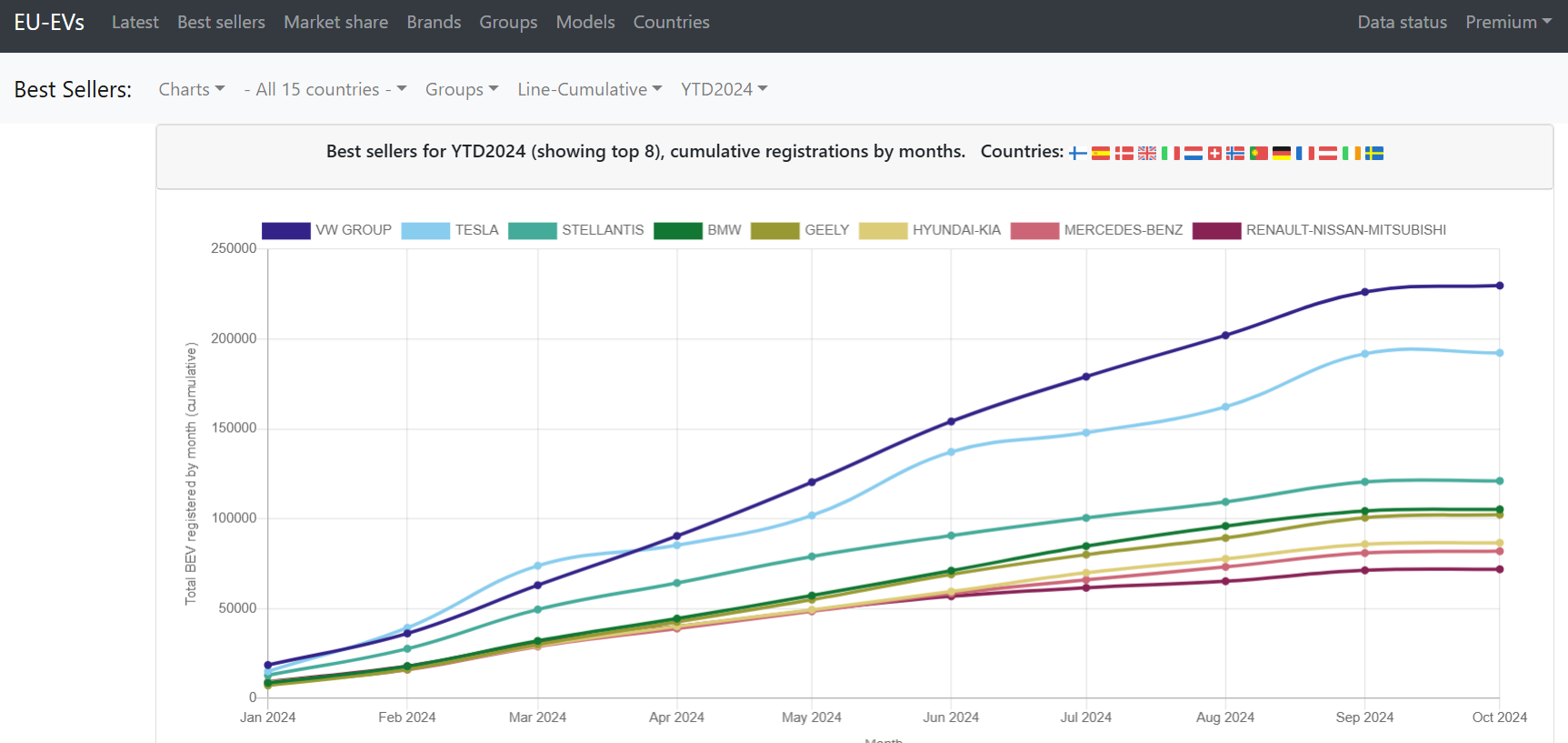The height and width of the screenshot is (743, 1568).
Task: Click the Sweden flag icon
Action: click(1374, 153)
